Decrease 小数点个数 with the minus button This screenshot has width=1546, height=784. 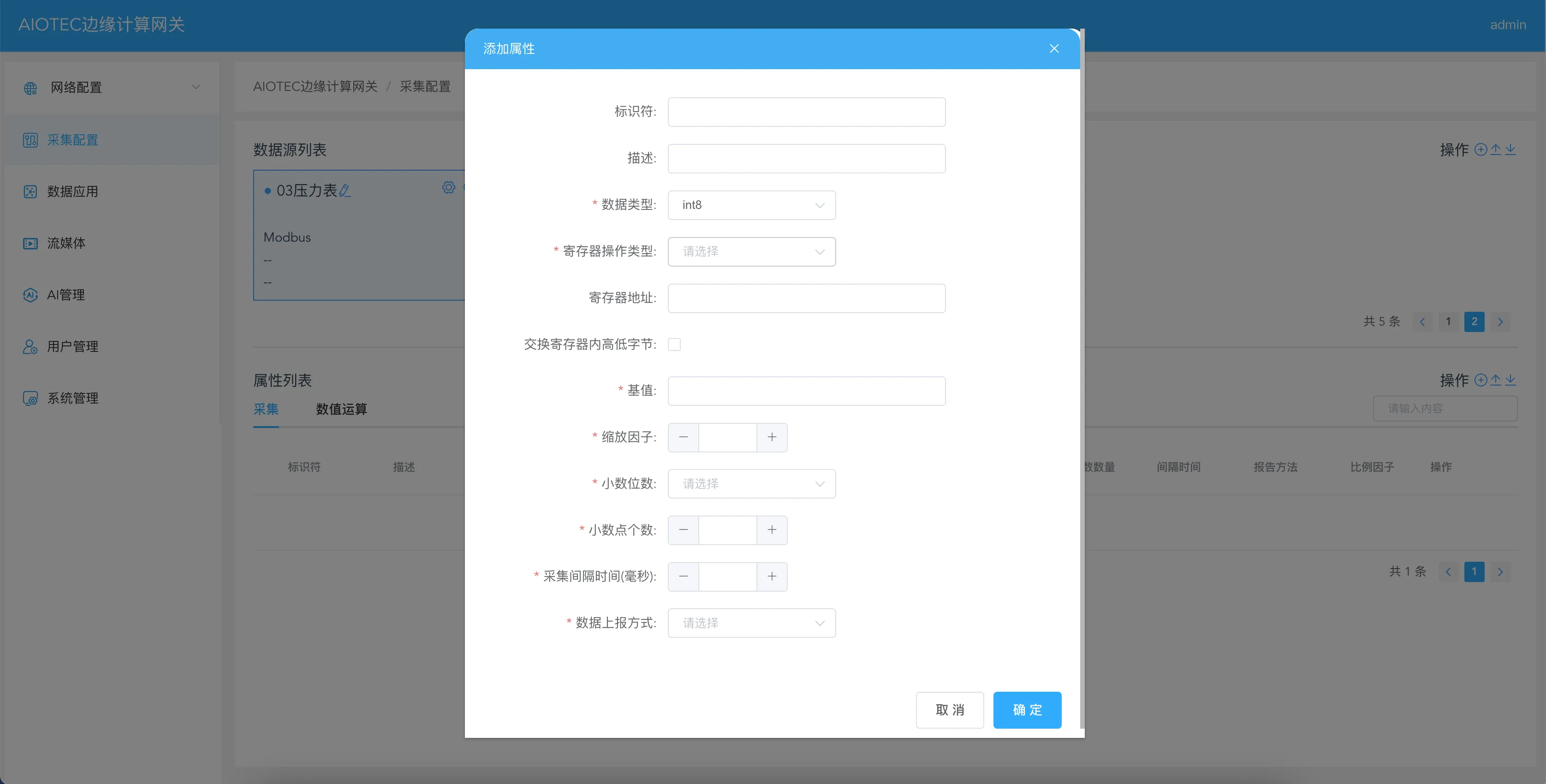[683, 530]
